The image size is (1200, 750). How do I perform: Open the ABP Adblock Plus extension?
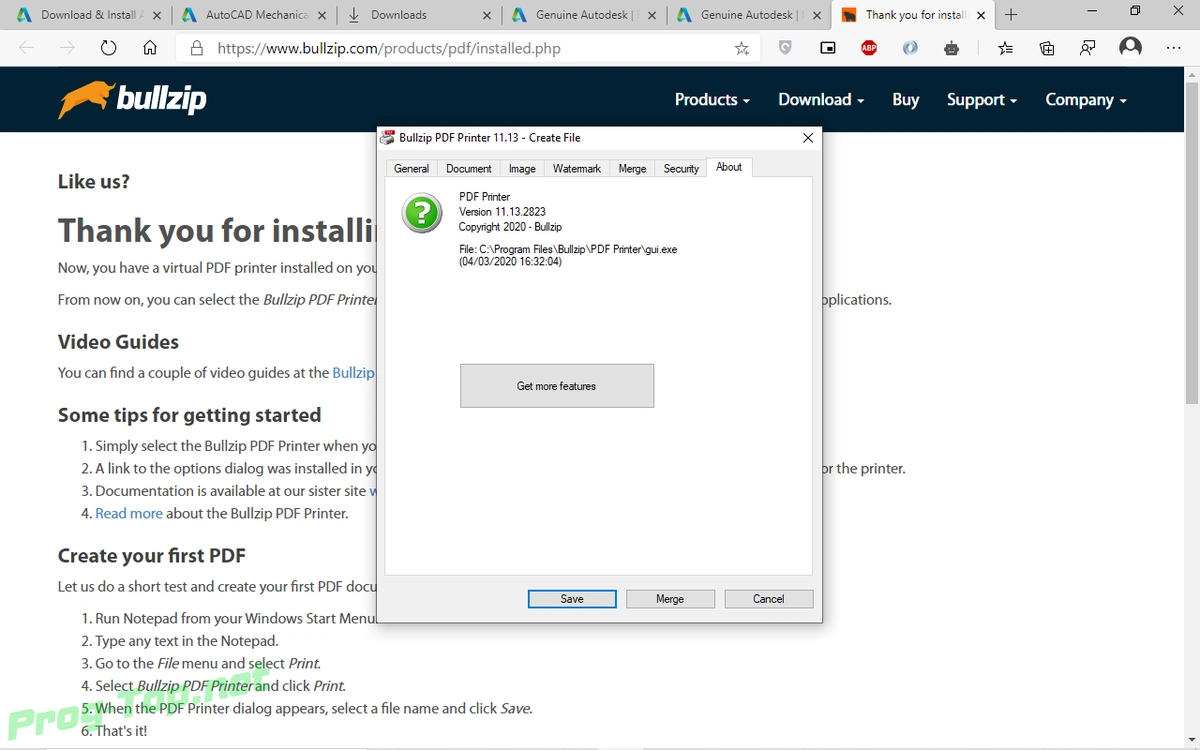(869, 47)
